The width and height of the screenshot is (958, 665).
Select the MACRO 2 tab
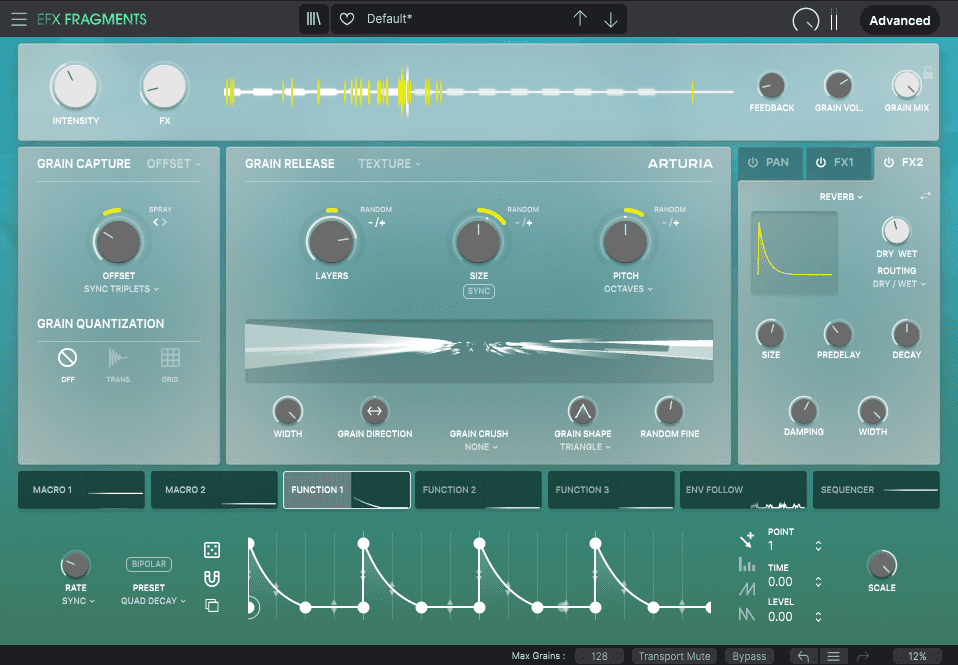point(214,490)
